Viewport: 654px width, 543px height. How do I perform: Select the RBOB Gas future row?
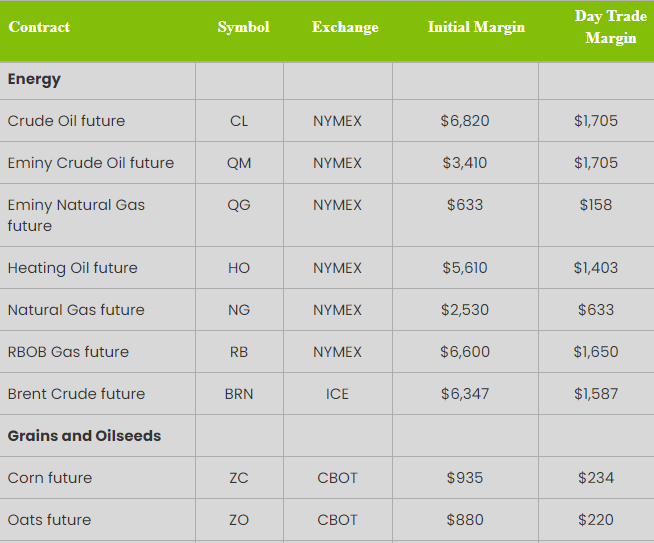(327, 352)
